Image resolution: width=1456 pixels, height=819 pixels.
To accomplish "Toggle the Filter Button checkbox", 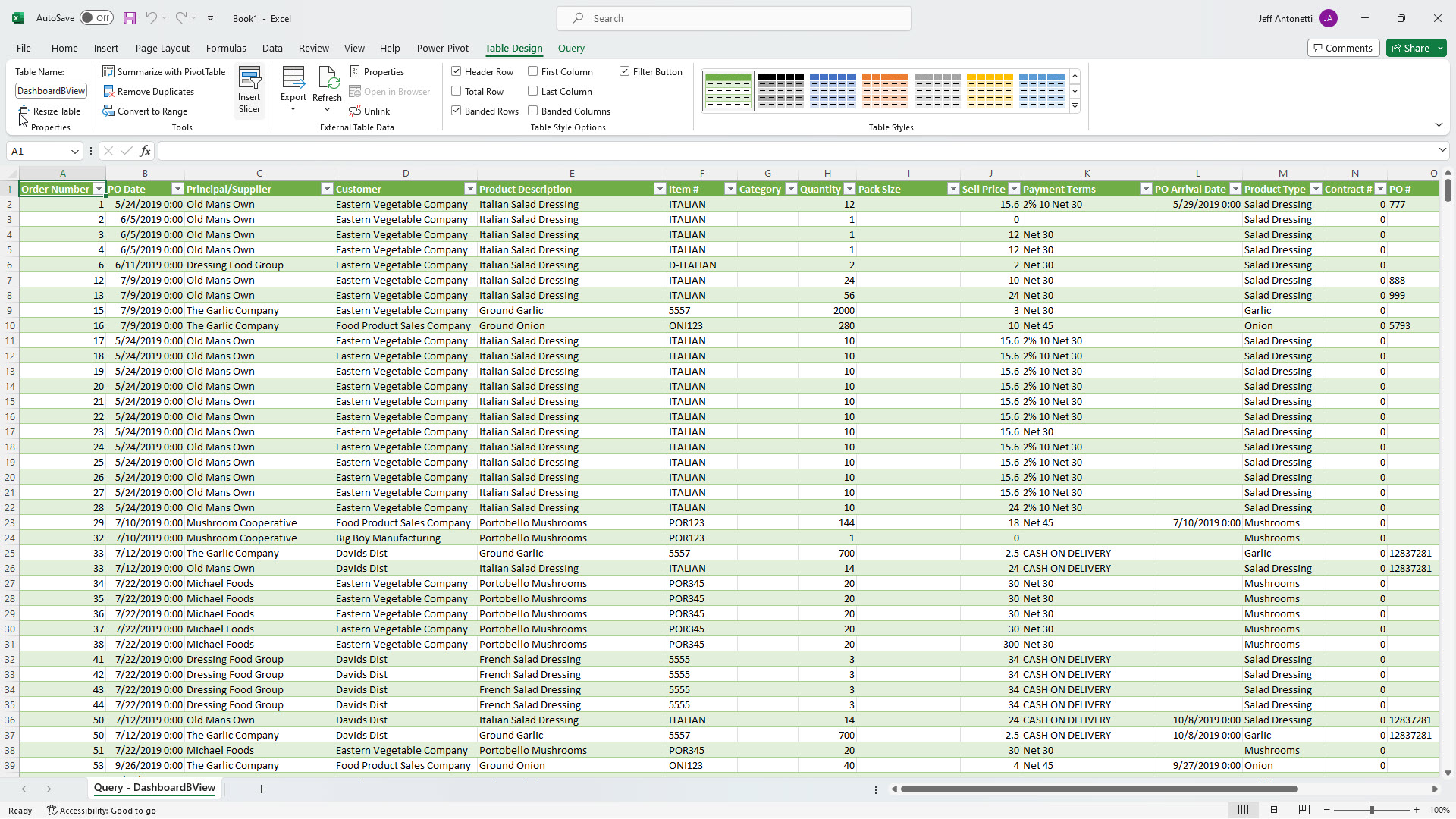I will click(x=625, y=71).
